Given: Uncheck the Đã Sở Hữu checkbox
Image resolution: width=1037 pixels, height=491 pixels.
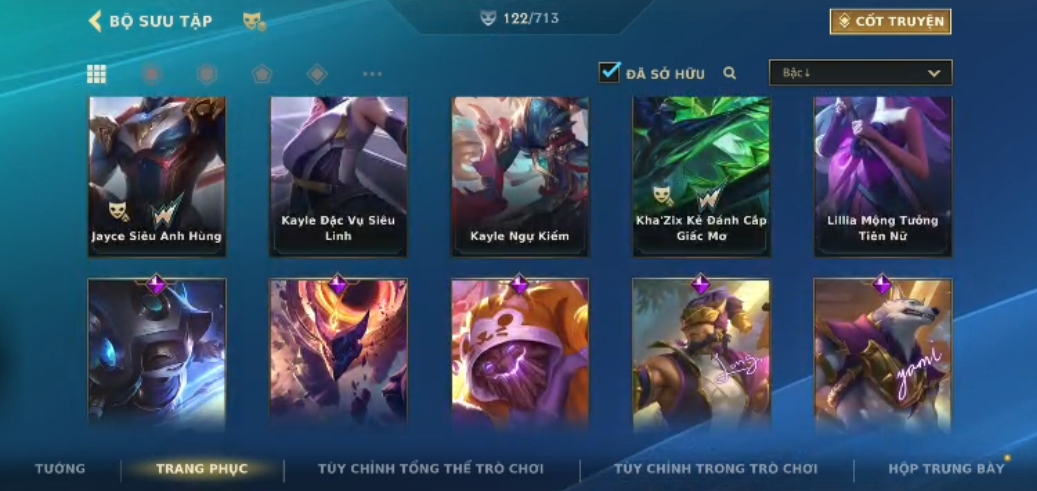Looking at the screenshot, I should 609,72.
